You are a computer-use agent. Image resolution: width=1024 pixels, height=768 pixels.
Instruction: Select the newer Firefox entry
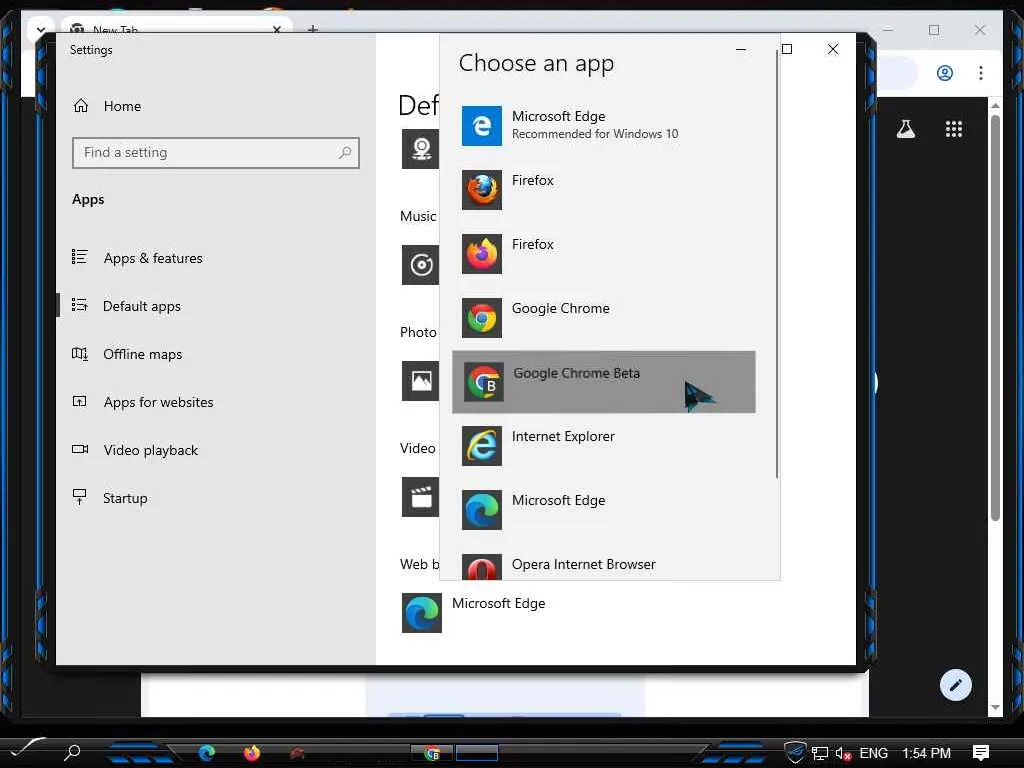(603, 253)
